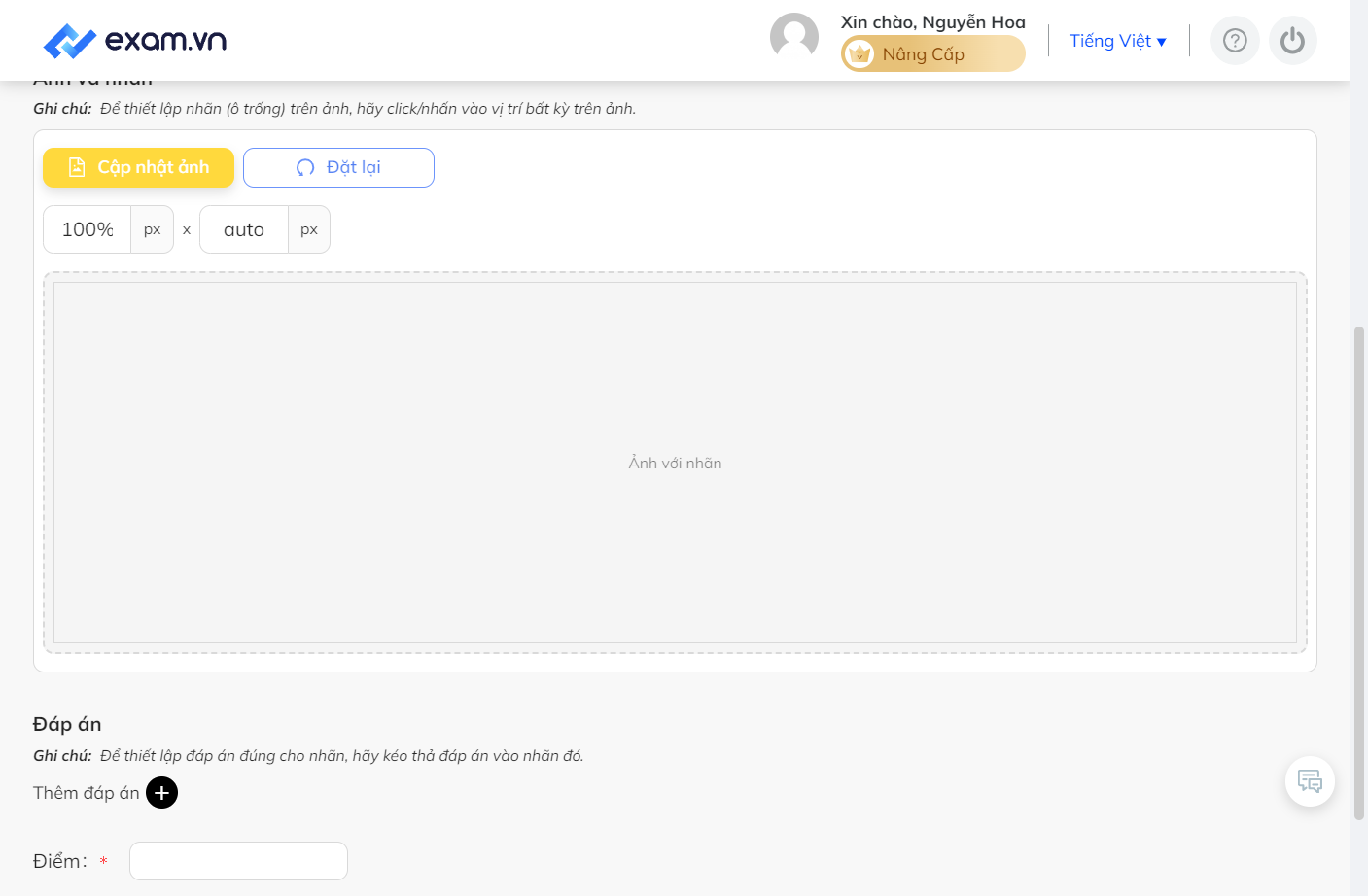
Task: Click the 'Xin chào, Nguyễn Hoa' greeting
Action: click(933, 22)
